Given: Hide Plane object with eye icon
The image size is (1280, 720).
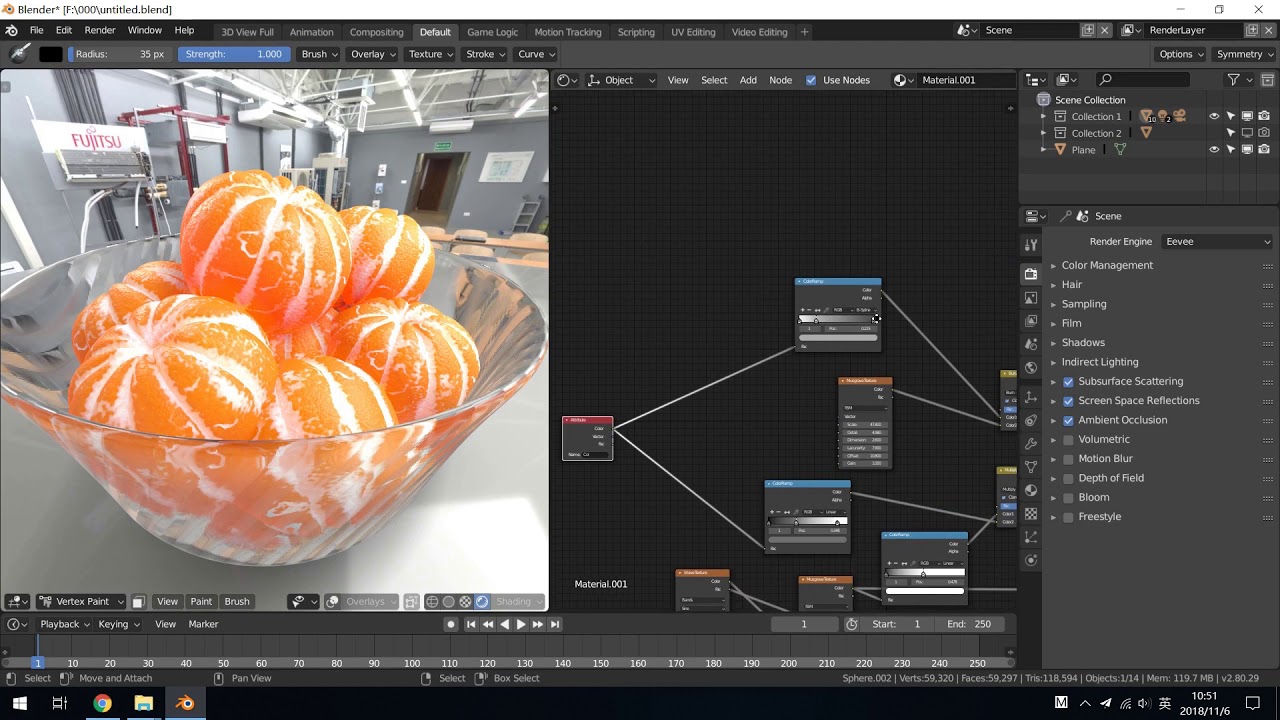Looking at the screenshot, I should point(1214,150).
